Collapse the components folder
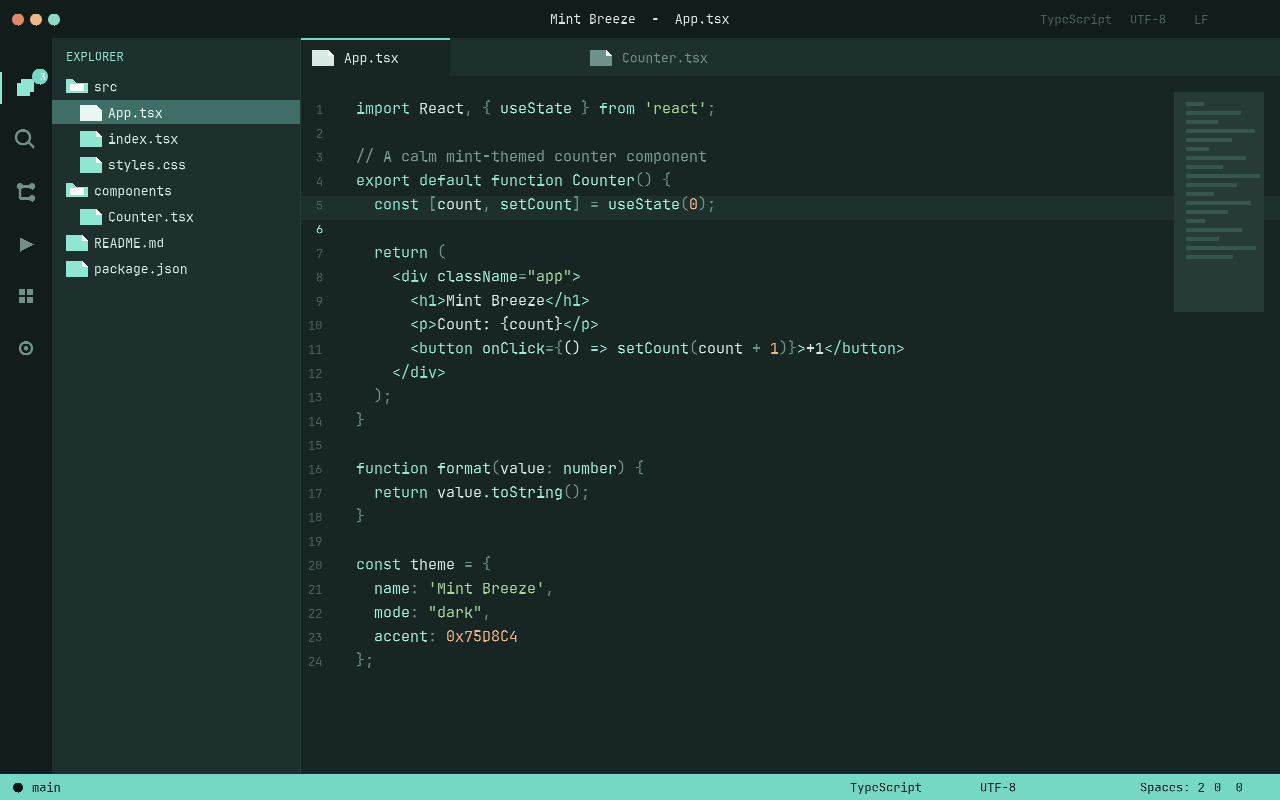The image size is (1280, 800). 176,191
